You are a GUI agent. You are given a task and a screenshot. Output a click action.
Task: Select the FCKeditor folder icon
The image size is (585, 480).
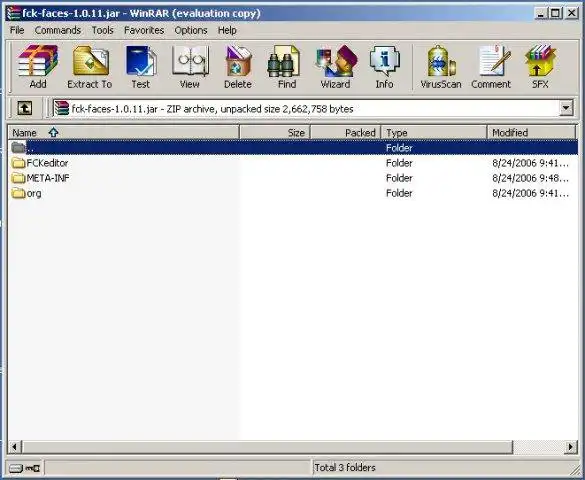[x=18, y=163]
